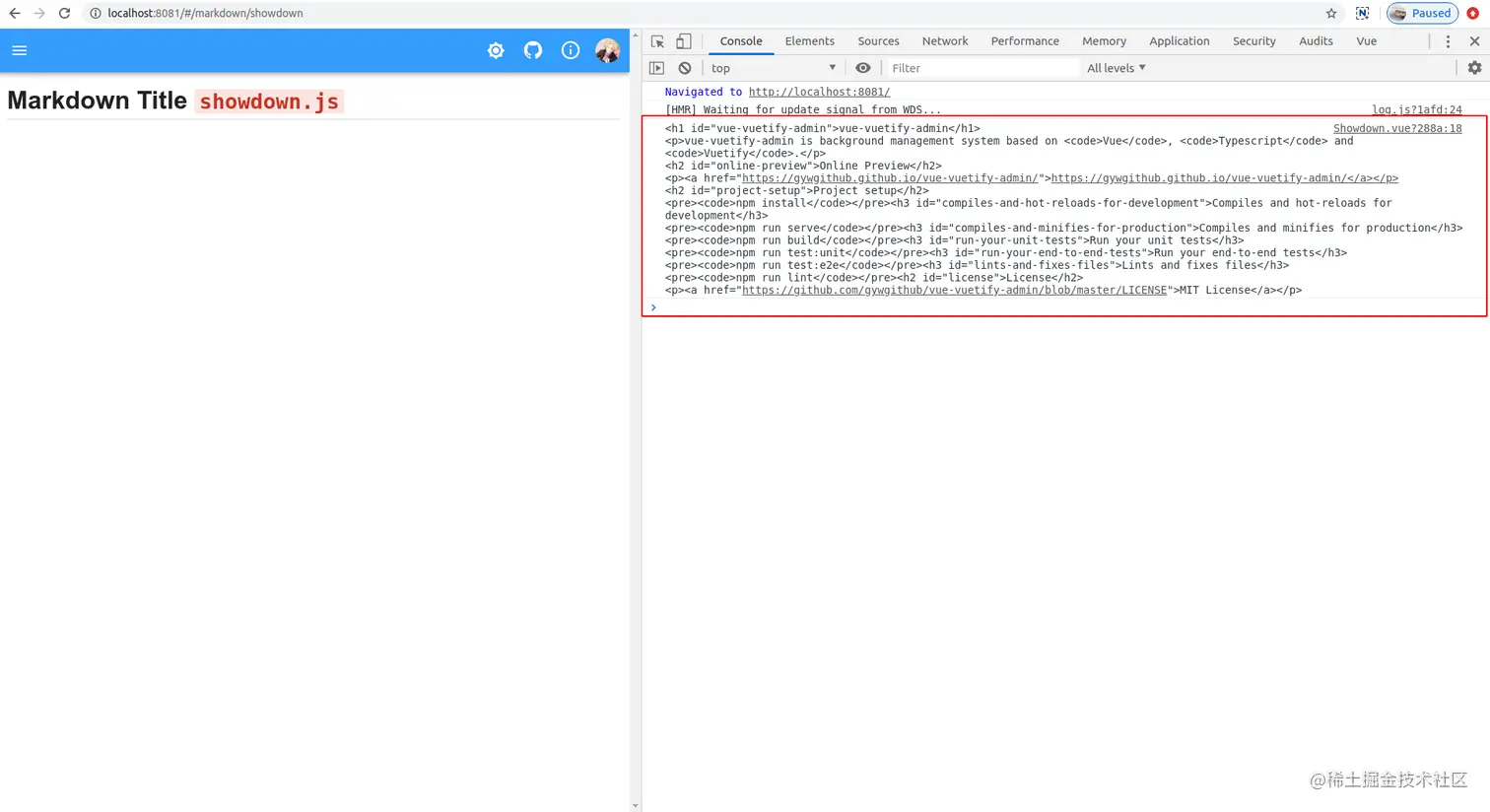Image resolution: width=1490 pixels, height=812 pixels.
Task: Switch to the Performance tab
Action: (x=1025, y=41)
